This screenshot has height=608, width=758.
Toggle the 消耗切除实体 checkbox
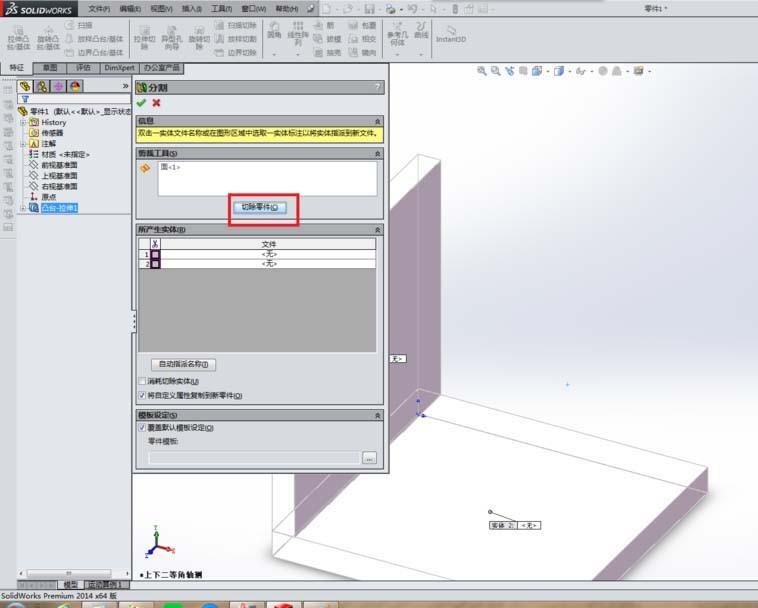click(142, 381)
